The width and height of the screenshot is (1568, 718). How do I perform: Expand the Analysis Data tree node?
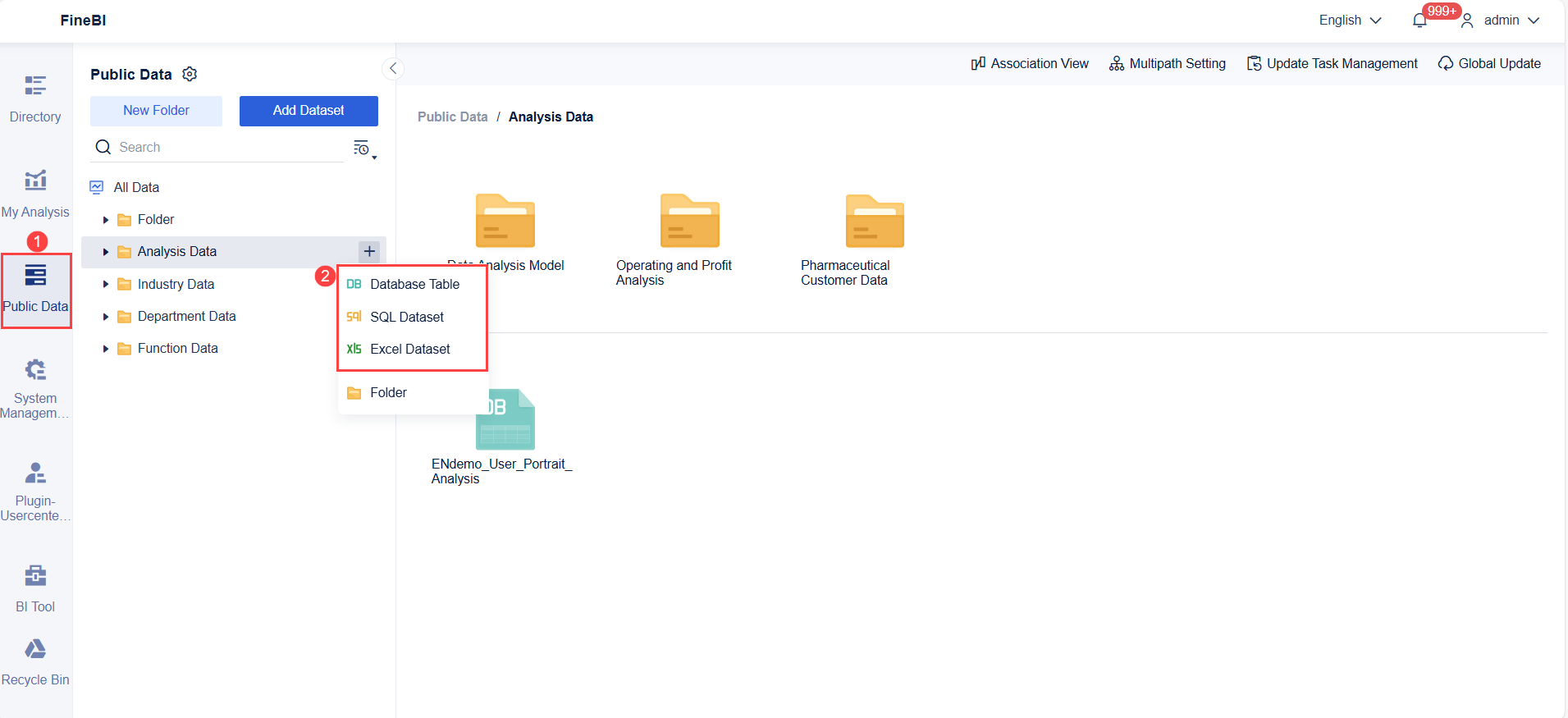coord(106,252)
